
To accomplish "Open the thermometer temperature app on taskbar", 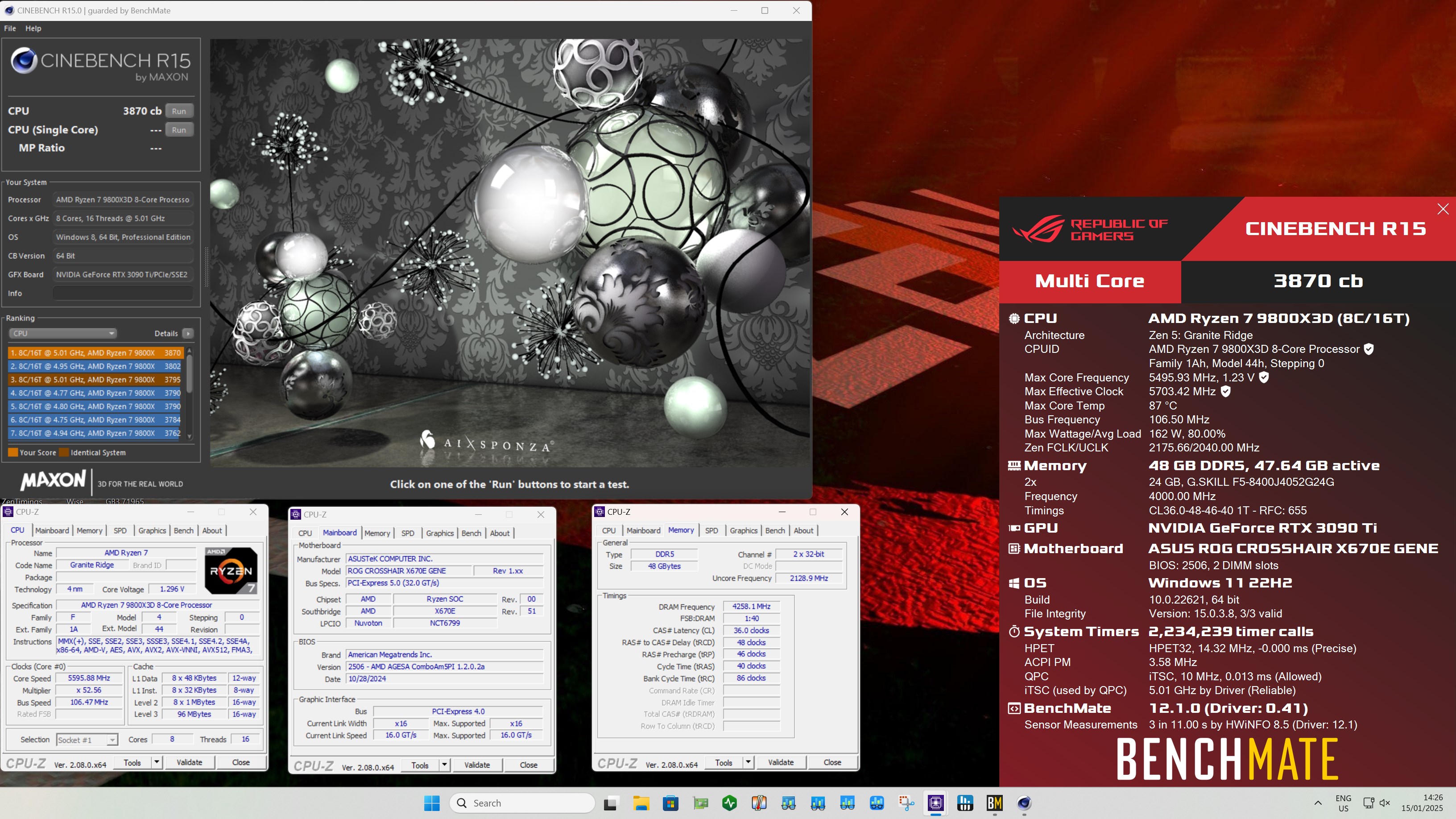I will 759,803.
